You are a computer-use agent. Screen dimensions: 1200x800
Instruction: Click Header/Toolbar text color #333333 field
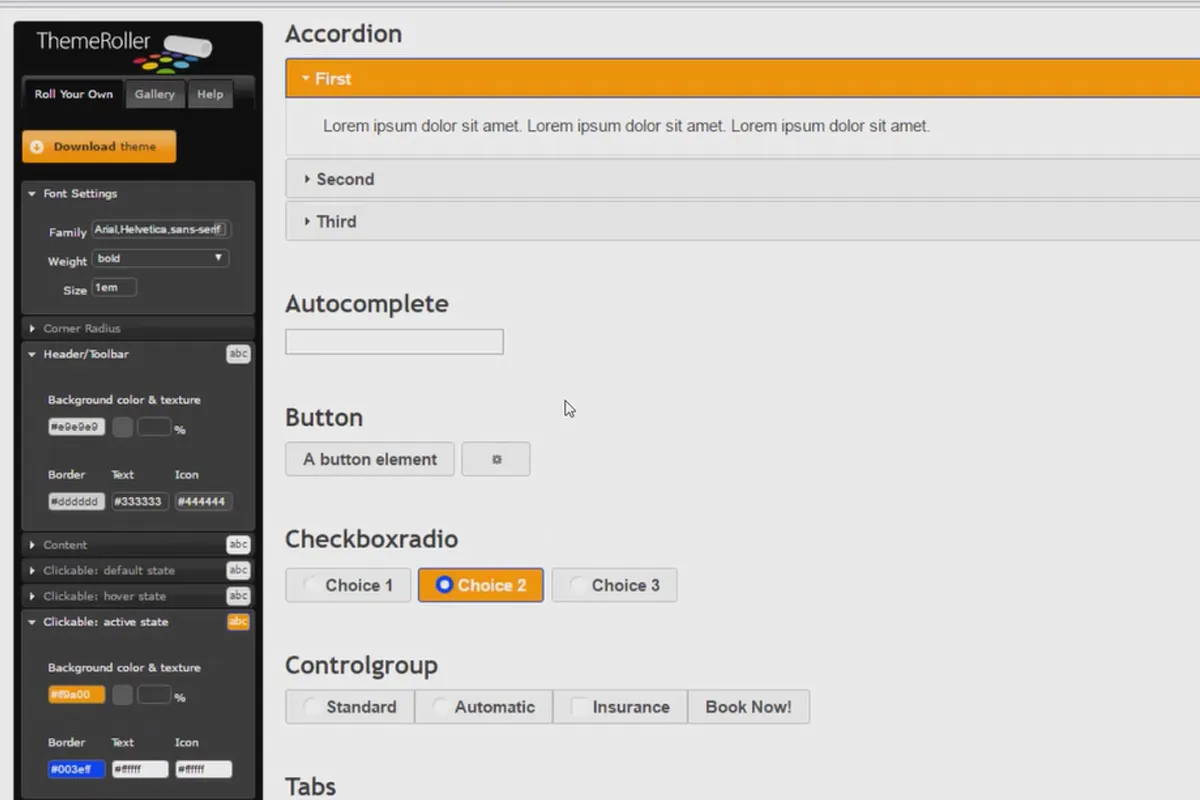point(139,502)
